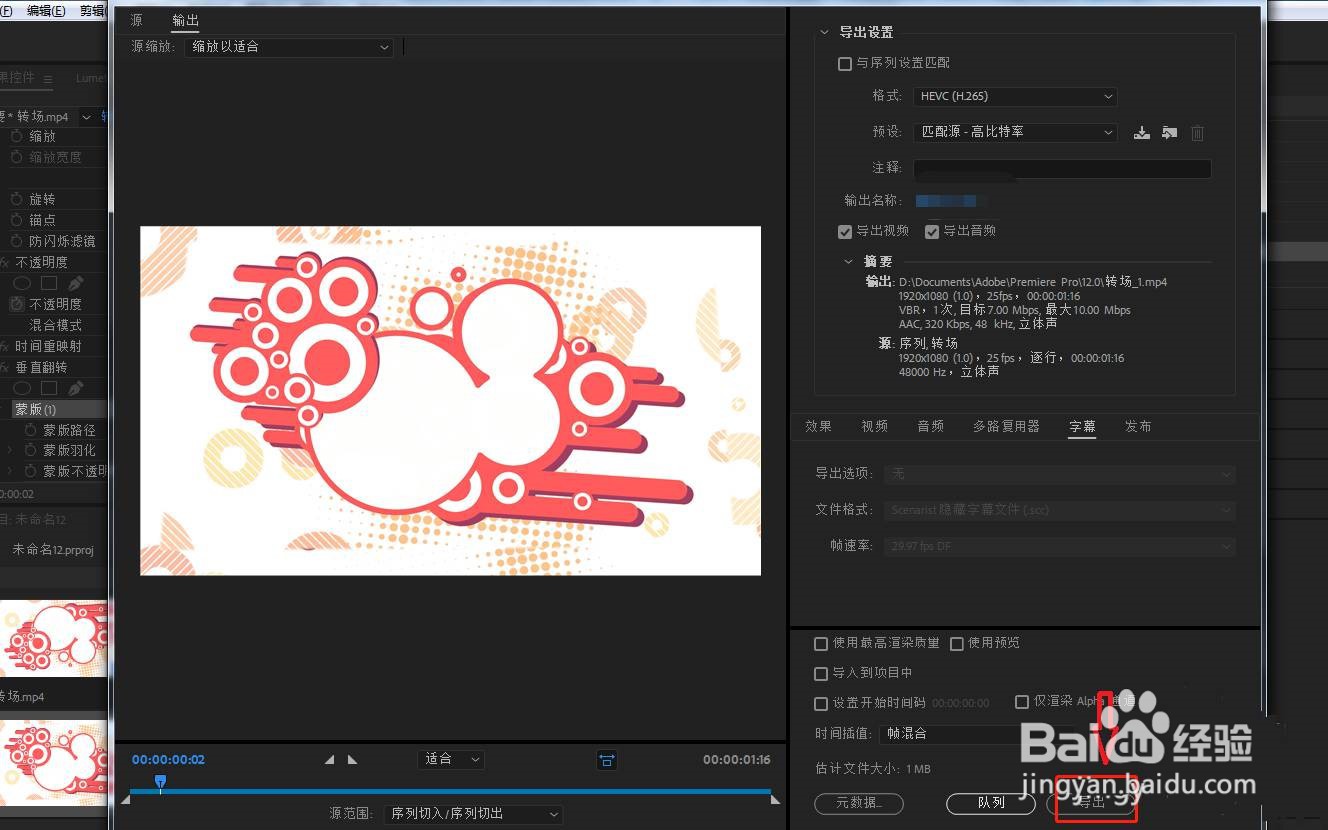
Task: Open the 源缩放 dropdown
Action: point(289,47)
